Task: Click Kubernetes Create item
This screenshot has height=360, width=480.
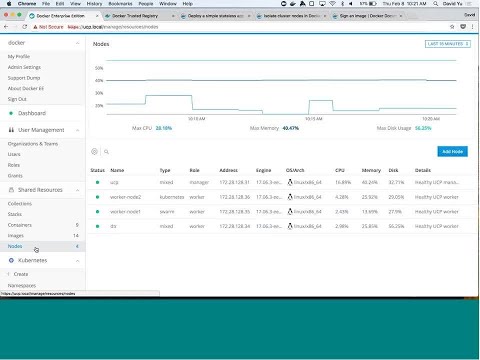Action: [x=21, y=274]
